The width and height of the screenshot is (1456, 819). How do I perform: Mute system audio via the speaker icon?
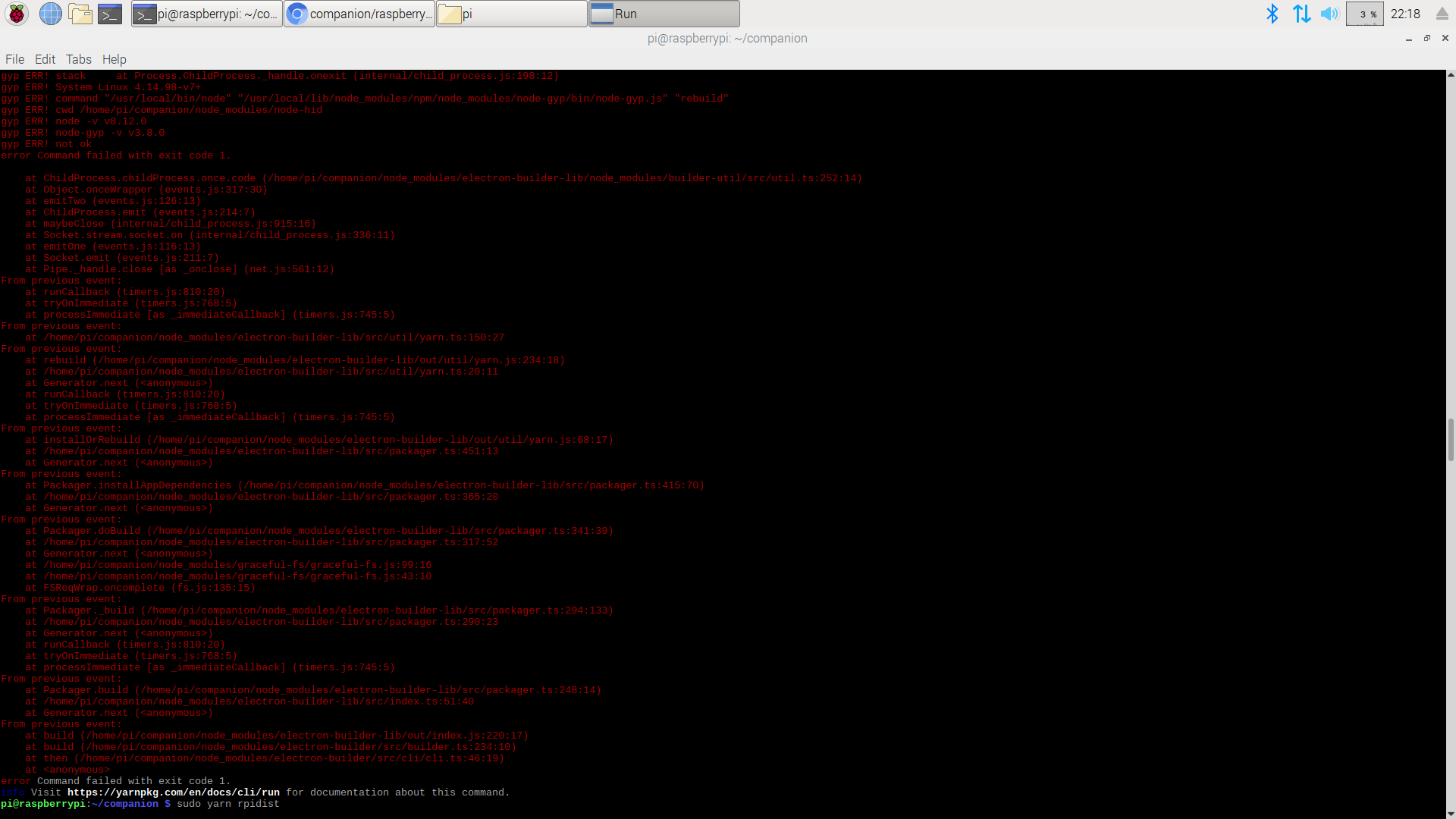[x=1329, y=13]
